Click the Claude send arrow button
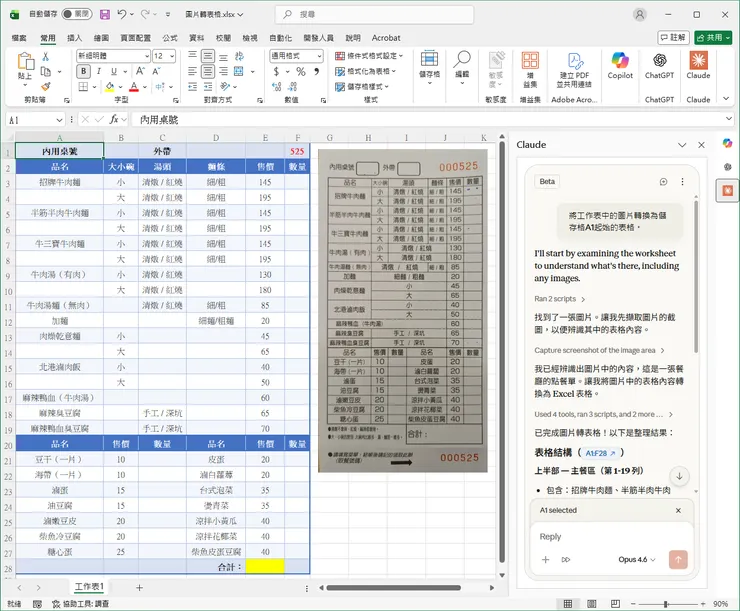The image size is (740, 611). (678, 560)
